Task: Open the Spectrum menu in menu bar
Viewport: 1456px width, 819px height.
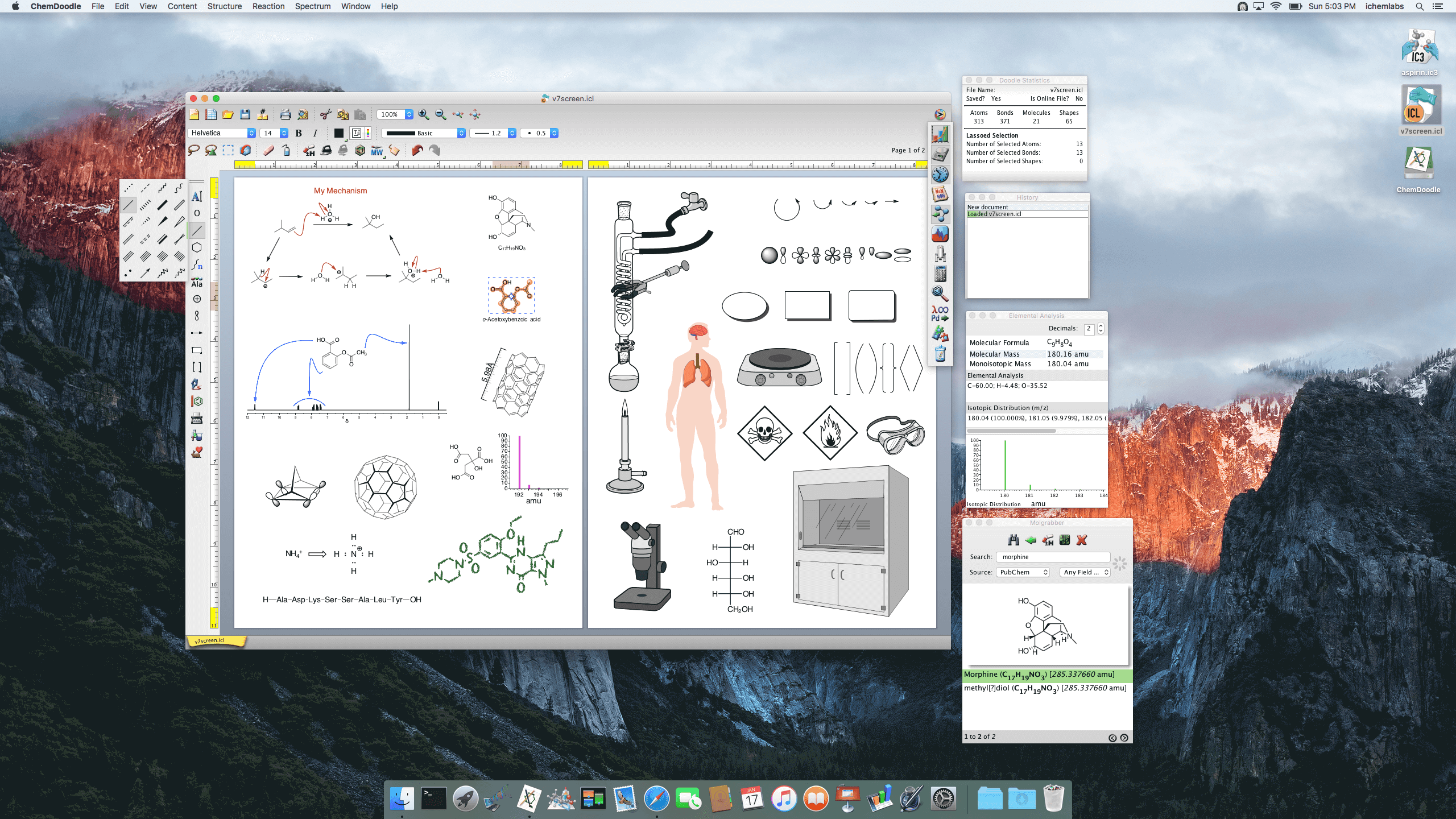Action: 312,6
